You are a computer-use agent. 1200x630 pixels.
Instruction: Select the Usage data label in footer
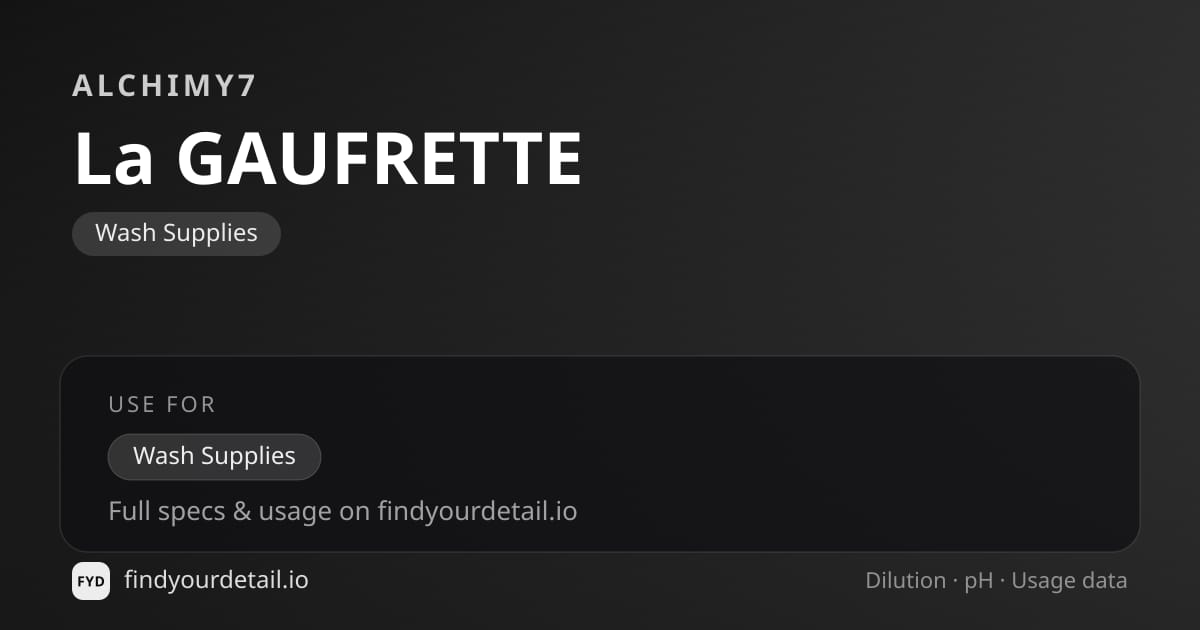(x=1069, y=581)
